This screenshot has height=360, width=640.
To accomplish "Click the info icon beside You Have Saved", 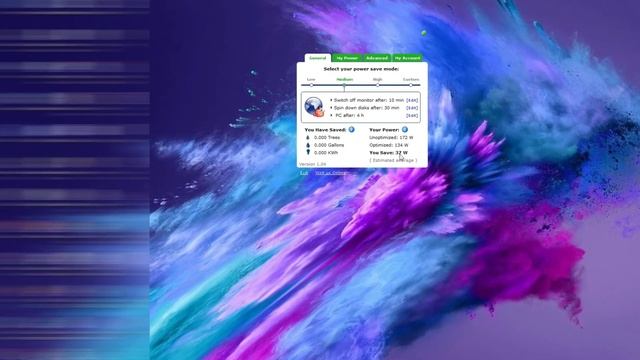I will pyautogui.click(x=351, y=129).
